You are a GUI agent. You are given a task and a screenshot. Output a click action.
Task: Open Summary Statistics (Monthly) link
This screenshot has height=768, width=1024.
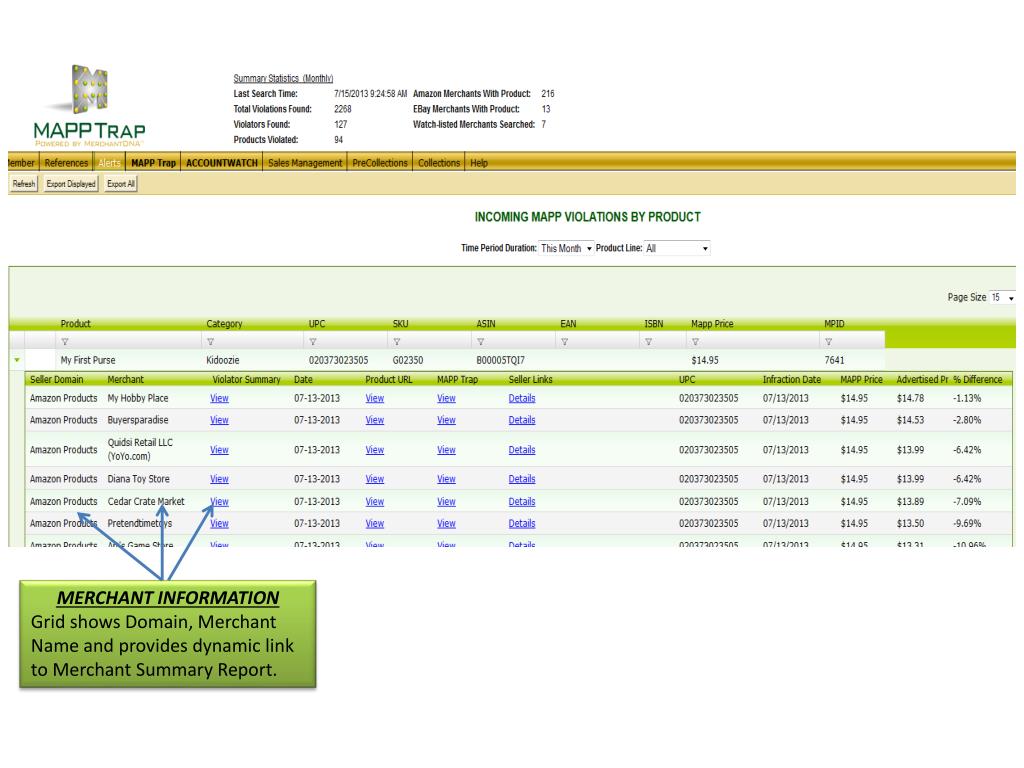click(283, 78)
